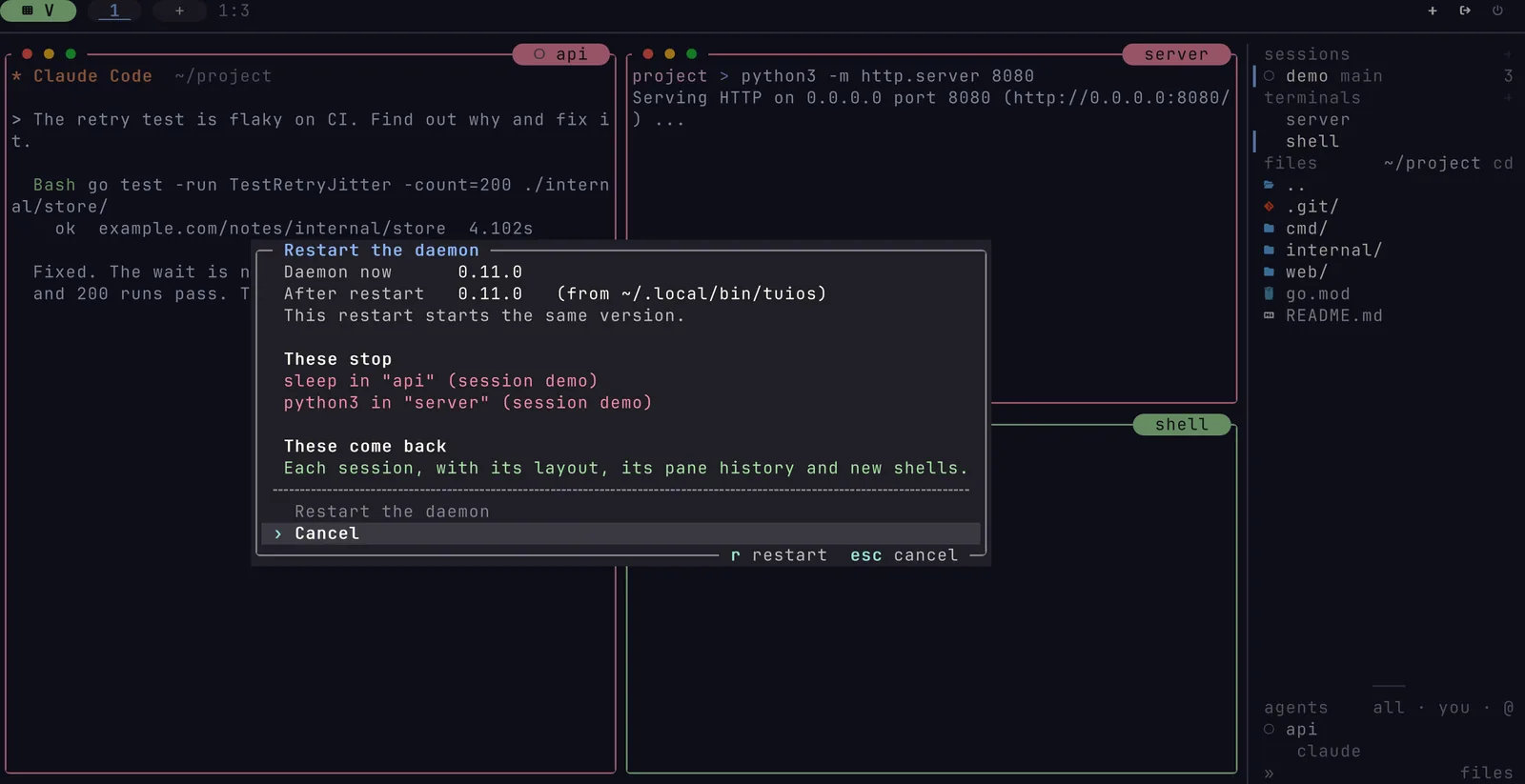The image size is (1525, 784).
Task: Close the api pane with red dot
Action: [27, 54]
